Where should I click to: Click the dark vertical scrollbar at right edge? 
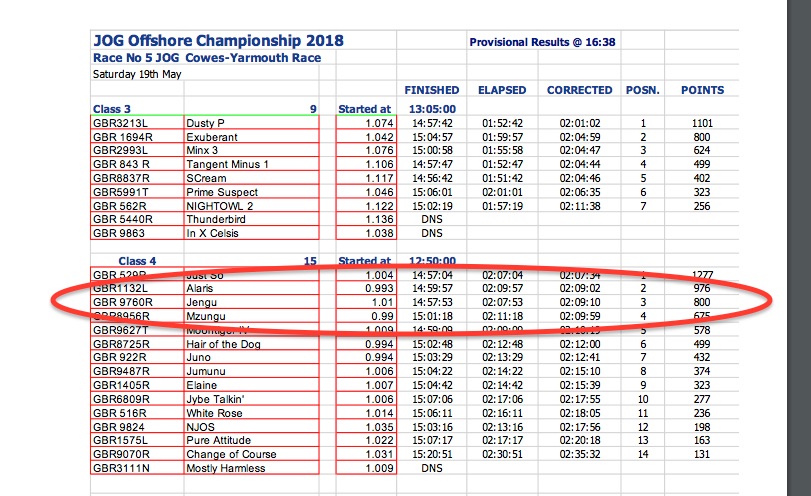coord(799,248)
